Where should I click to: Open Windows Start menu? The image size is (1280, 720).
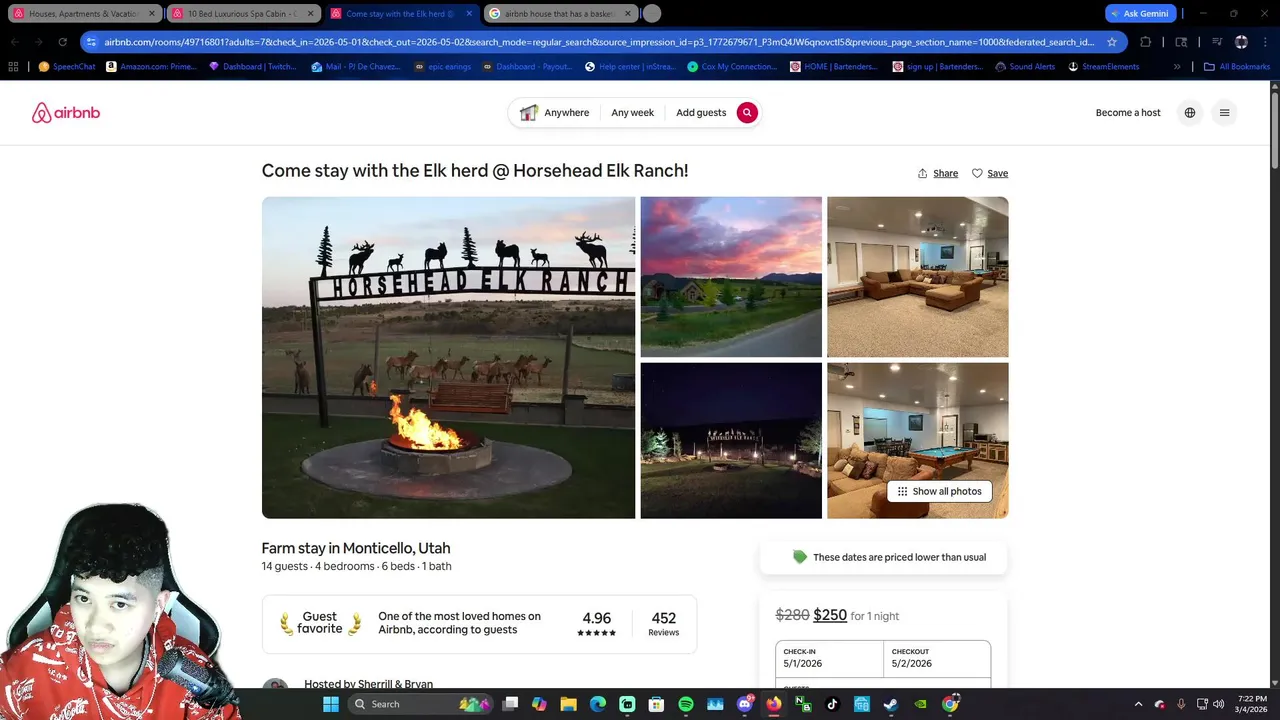click(331, 704)
